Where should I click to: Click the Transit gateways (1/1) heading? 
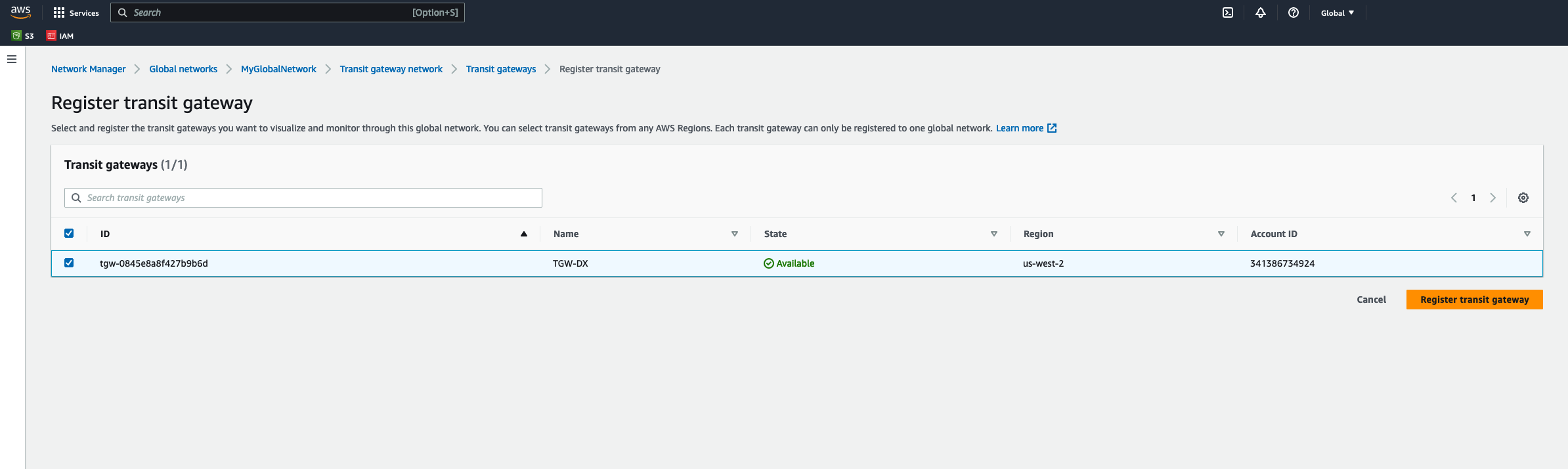click(126, 165)
